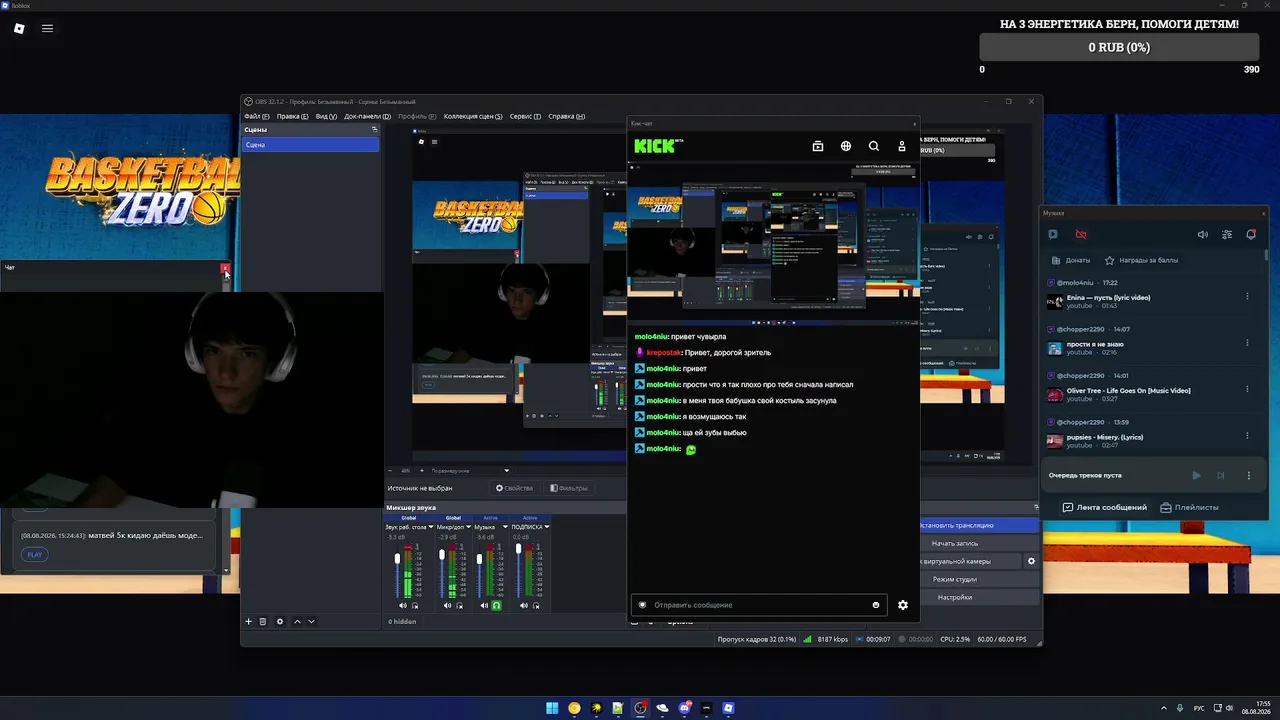Open the Сервис menu in OBS
This screenshot has width=1280, height=720.
[x=525, y=116]
